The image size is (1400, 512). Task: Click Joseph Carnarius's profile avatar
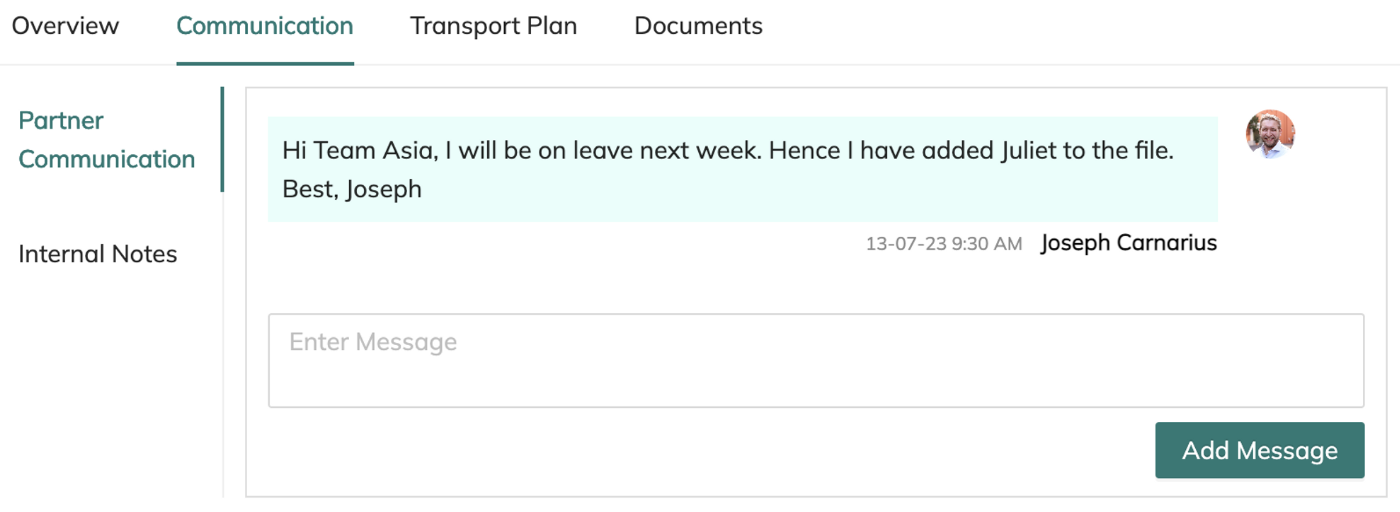click(x=1270, y=135)
